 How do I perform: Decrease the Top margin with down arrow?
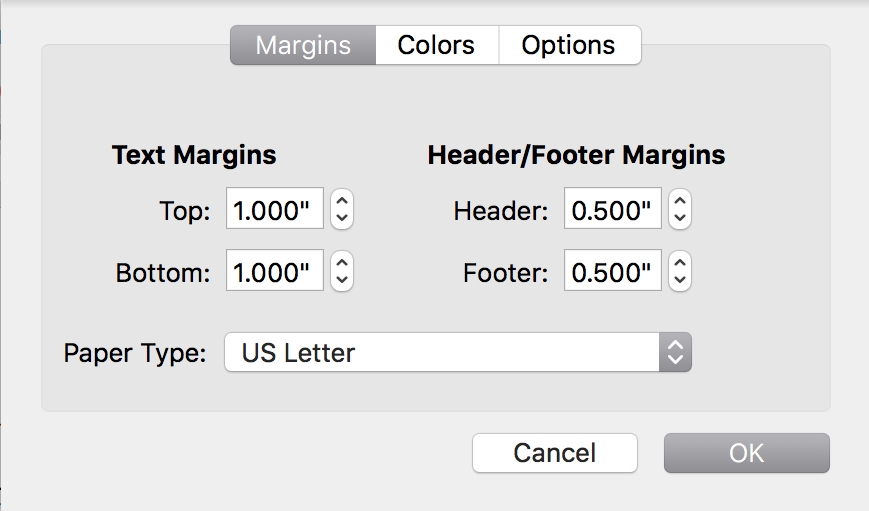[x=342, y=218]
